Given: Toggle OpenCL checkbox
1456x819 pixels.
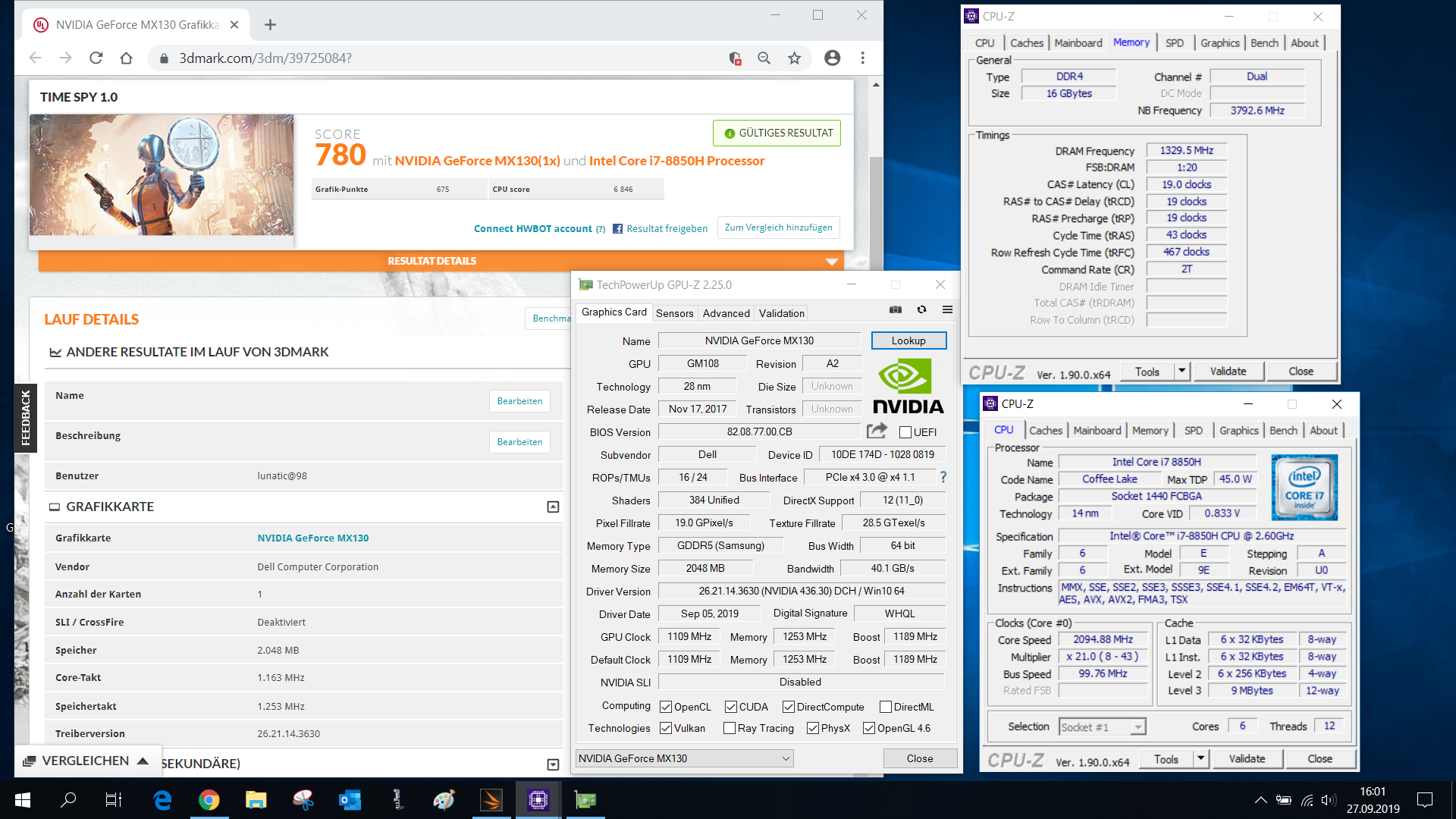Looking at the screenshot, I should [666, 707].
